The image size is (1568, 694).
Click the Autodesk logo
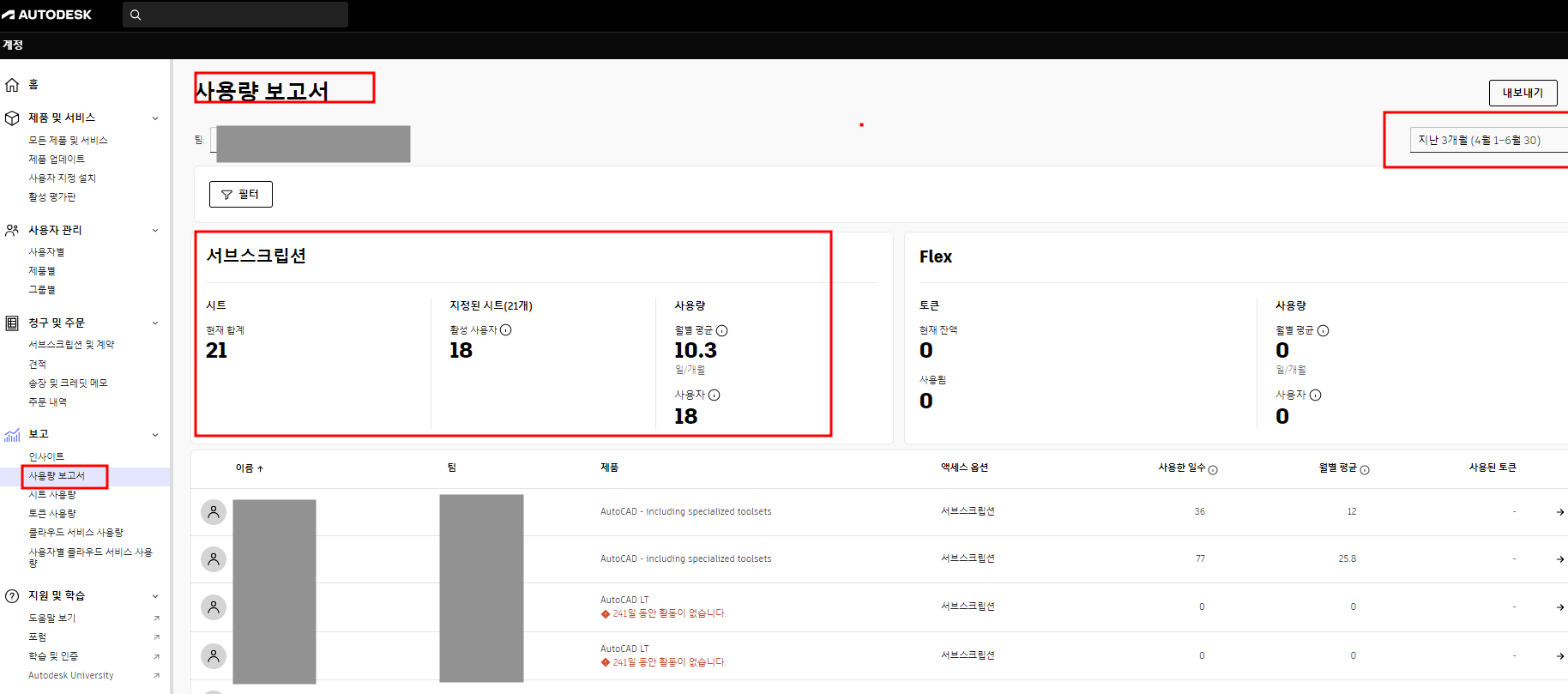click(x=46, y=15)
